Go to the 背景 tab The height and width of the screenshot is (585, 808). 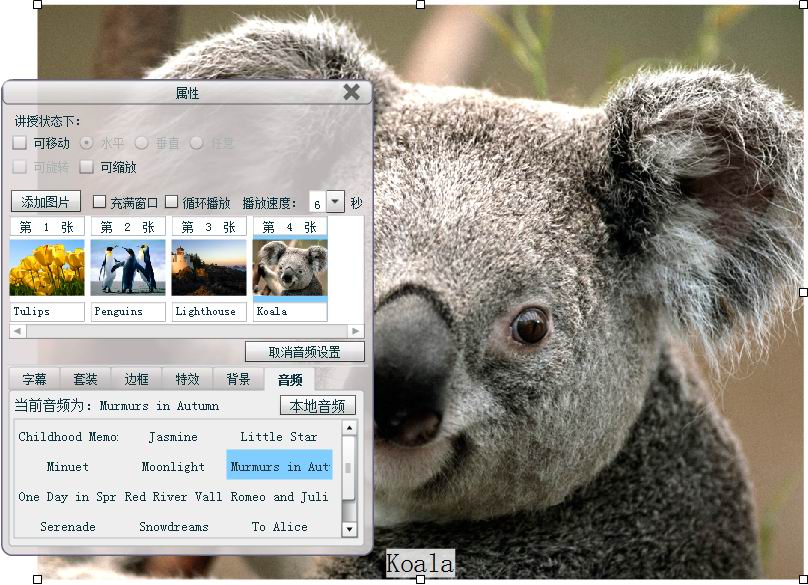(x=238, y=379)
